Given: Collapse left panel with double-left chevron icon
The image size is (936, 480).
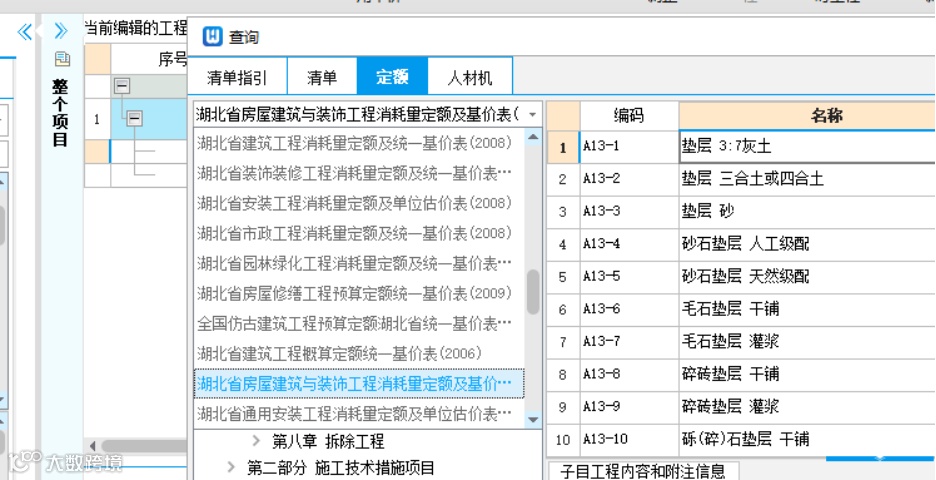Looking at the screenshot, I should (24, 31).
